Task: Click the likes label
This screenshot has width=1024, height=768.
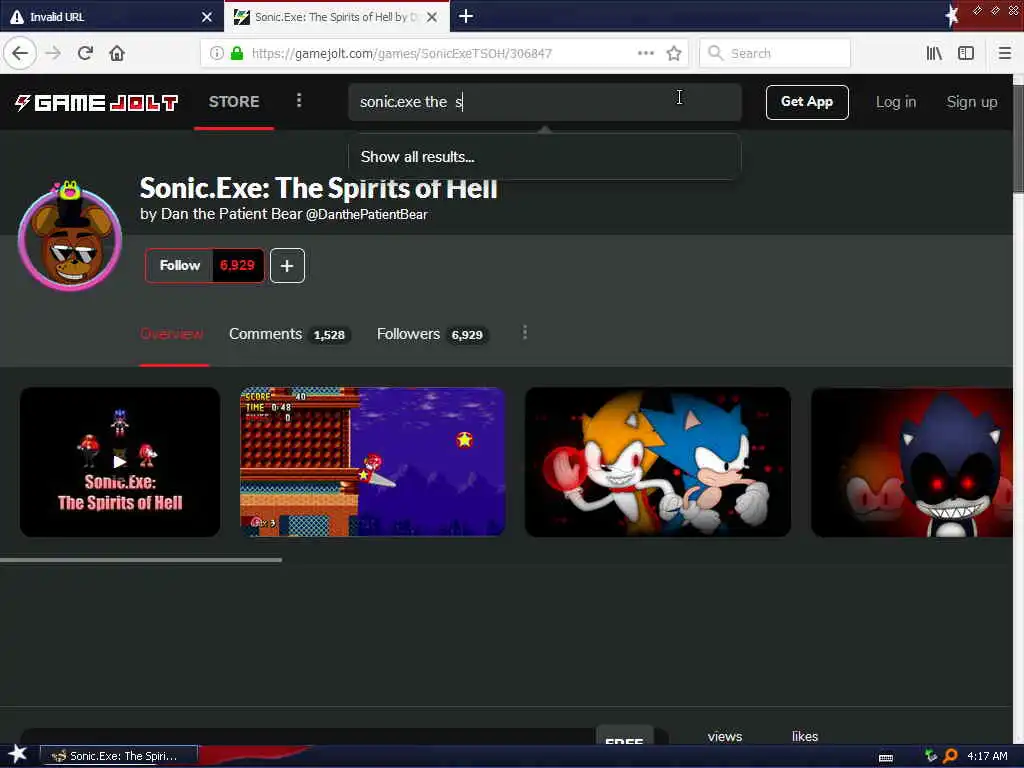Action: click(x=805, y=736)
